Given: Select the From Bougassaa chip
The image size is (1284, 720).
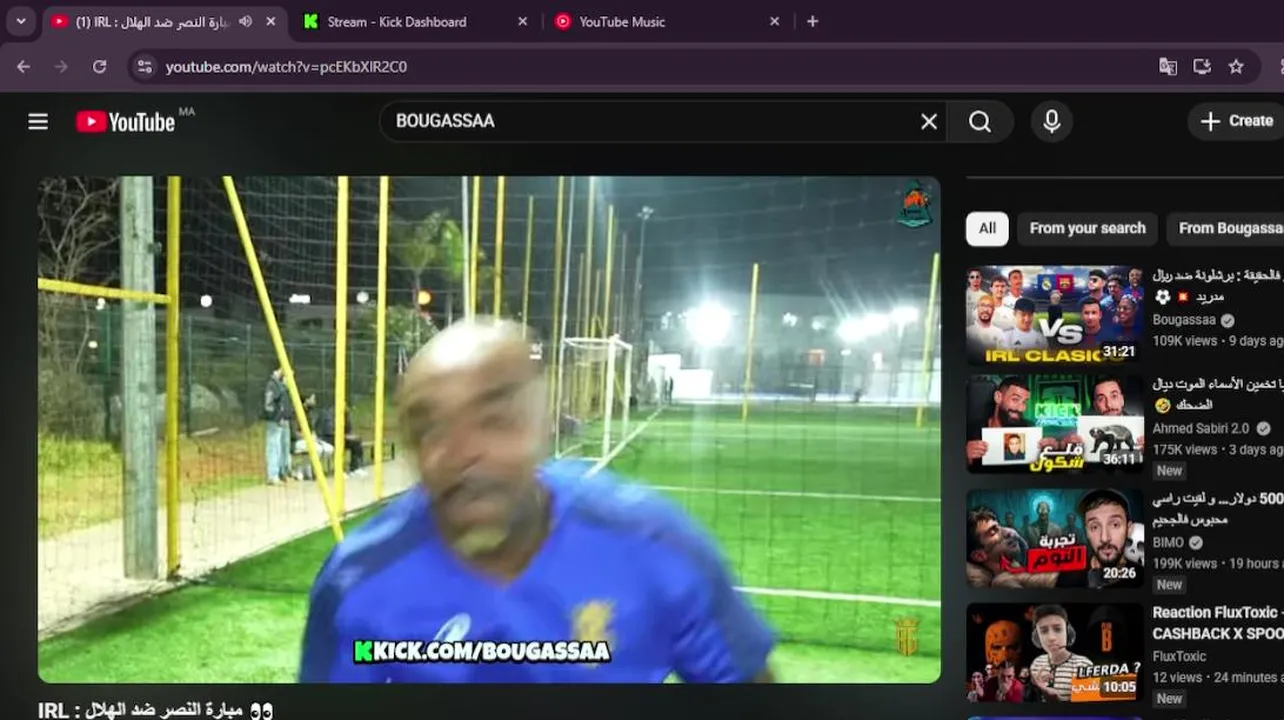Looking at the screenshot, I should 1226,228.
